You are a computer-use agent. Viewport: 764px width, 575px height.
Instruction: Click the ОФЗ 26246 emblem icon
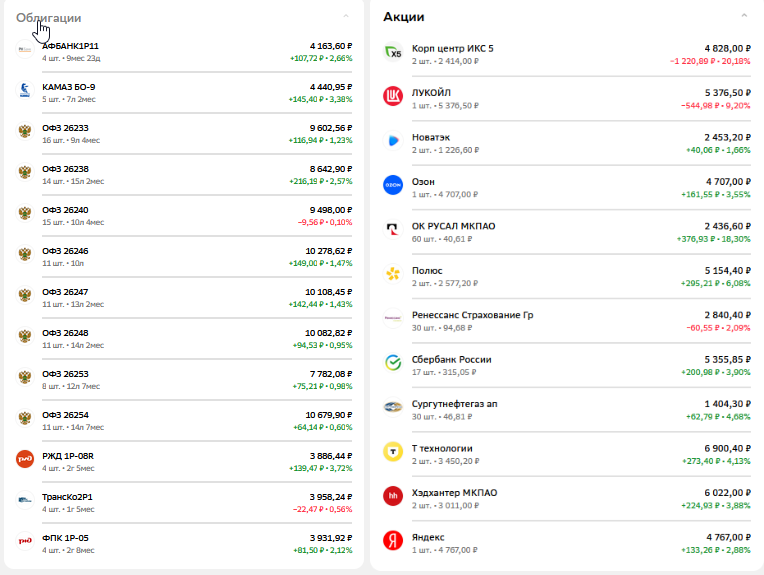[25, 254]
